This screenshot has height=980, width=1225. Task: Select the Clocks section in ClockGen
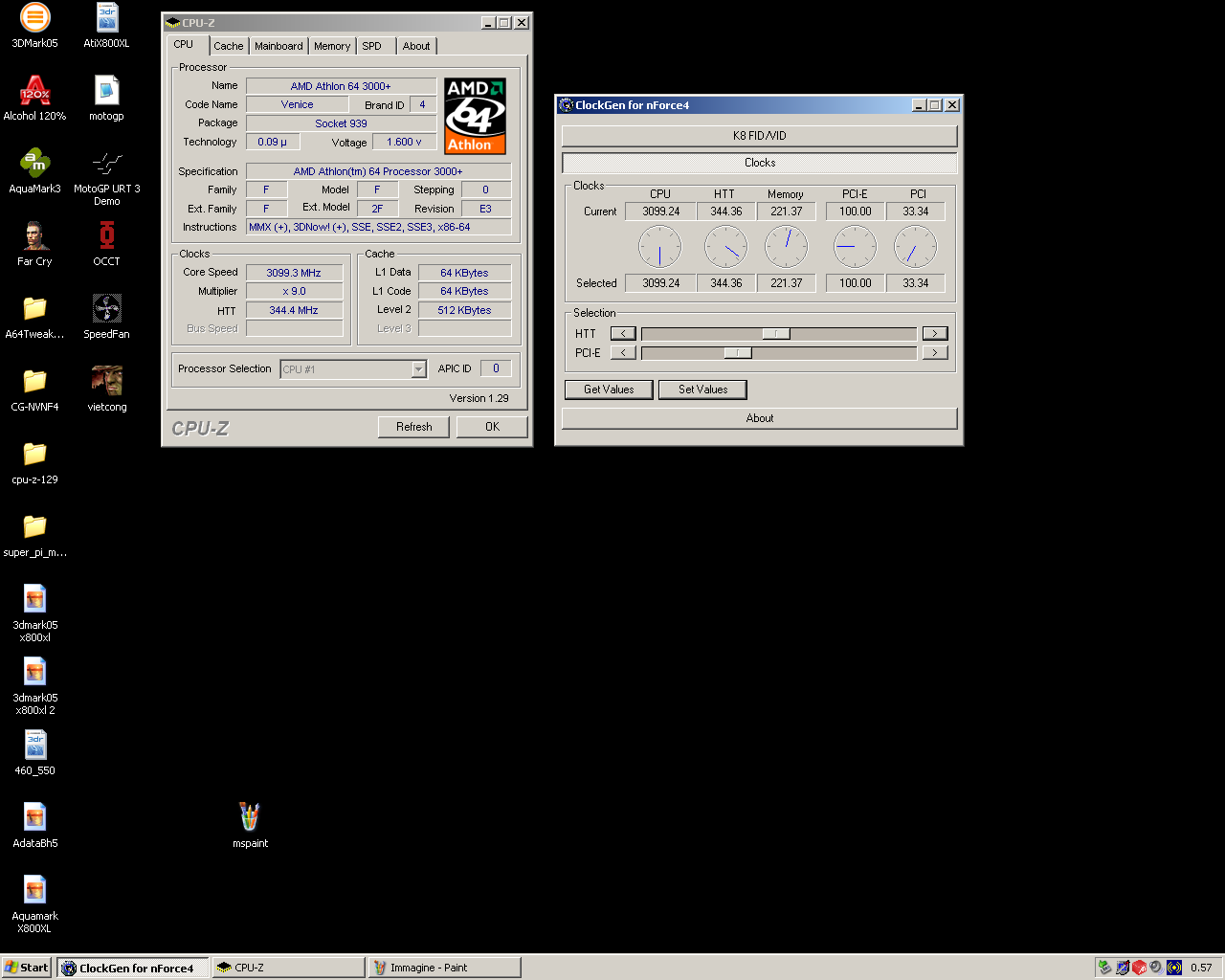click(759, 163)
